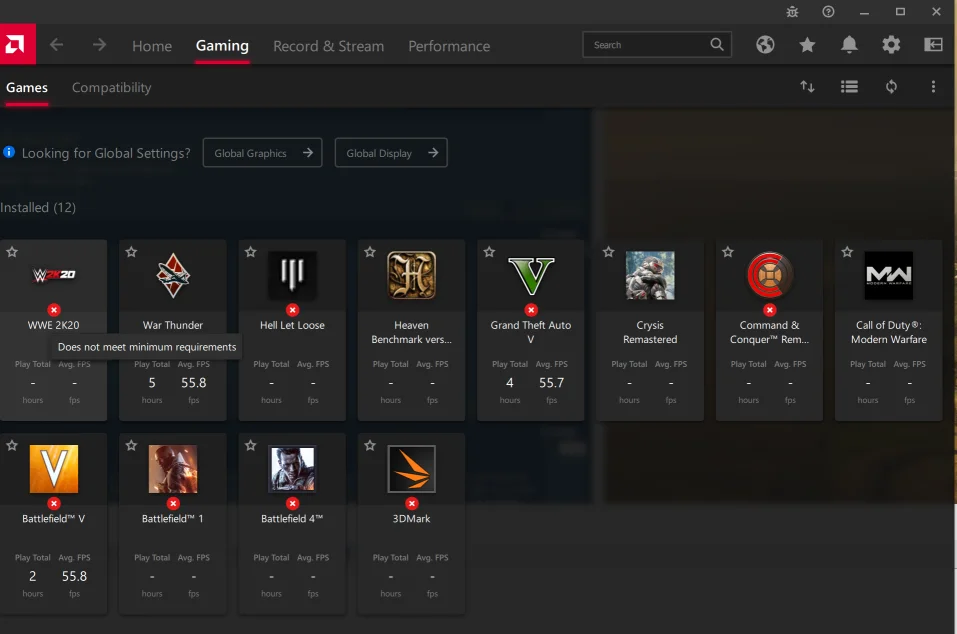Click the Installed (12) heading

[x=38, y=207]
